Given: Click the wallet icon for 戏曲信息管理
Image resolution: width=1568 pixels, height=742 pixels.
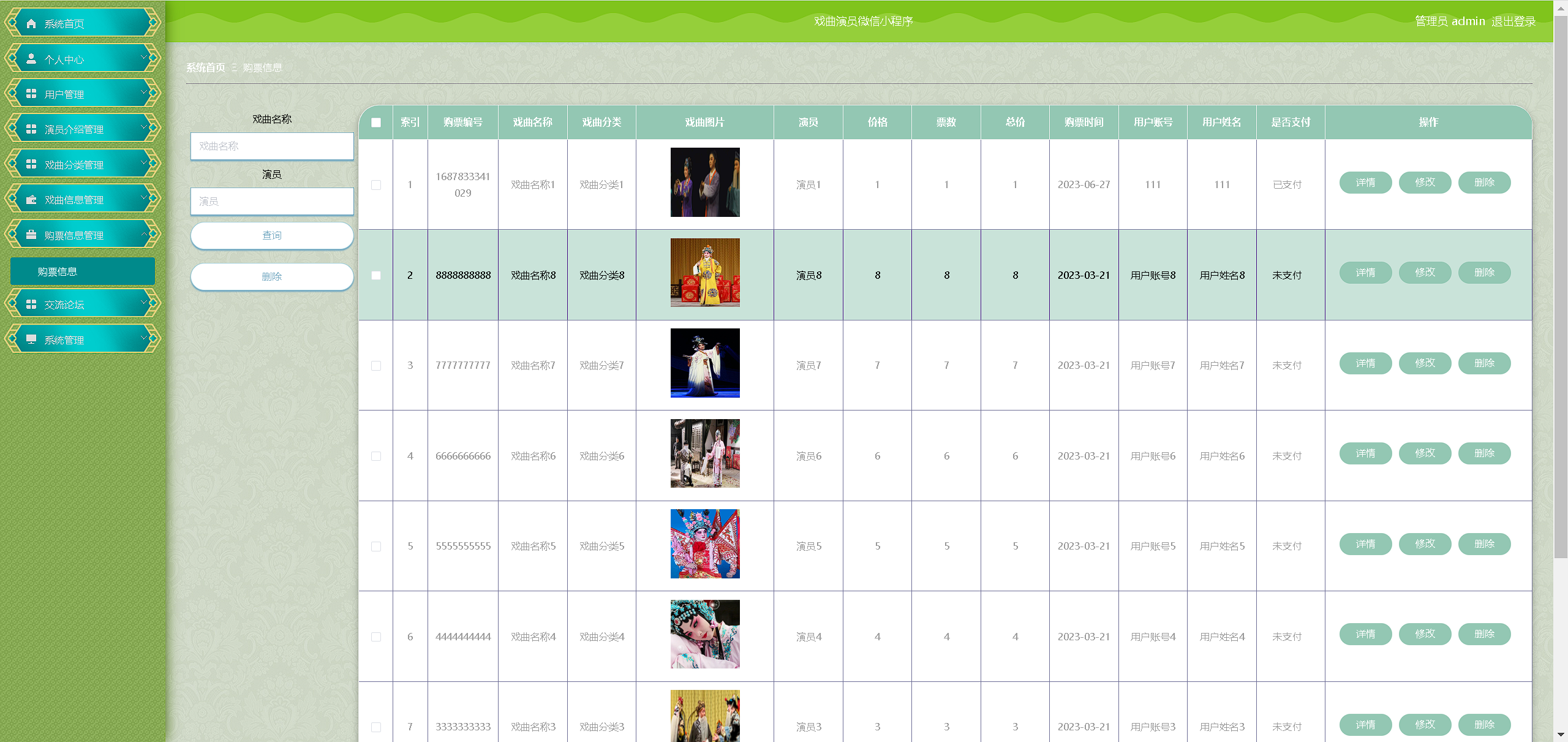Looking at the screenshot, I should tap(31, 200).
